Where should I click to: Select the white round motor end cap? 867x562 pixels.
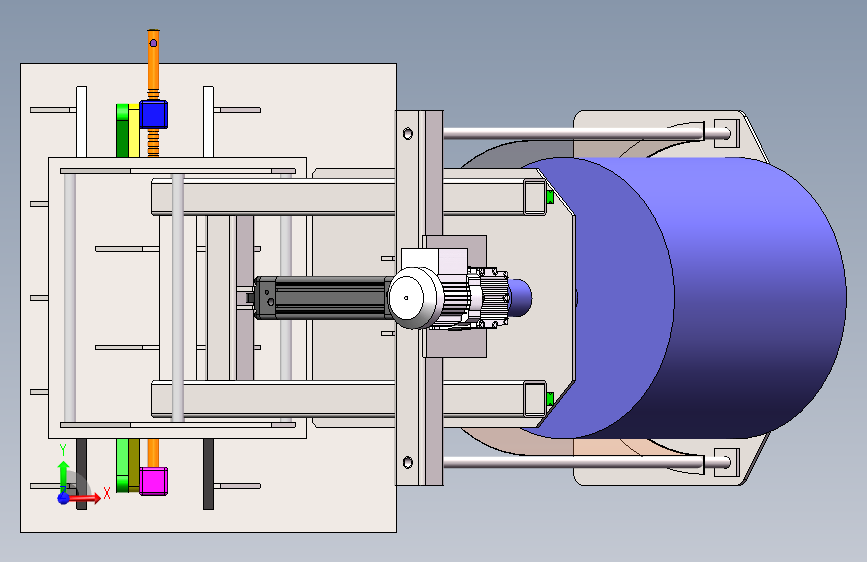click(x=414, y=298)
